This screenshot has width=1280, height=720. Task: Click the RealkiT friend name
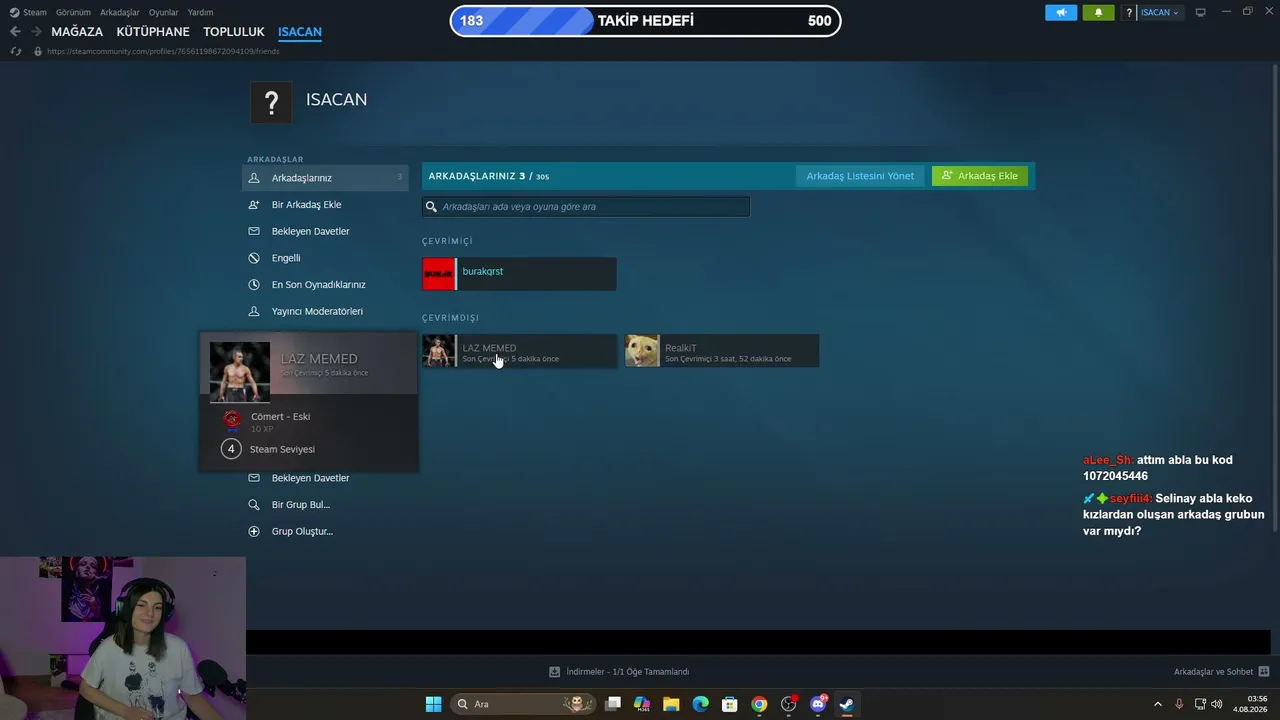click(681, 348)
